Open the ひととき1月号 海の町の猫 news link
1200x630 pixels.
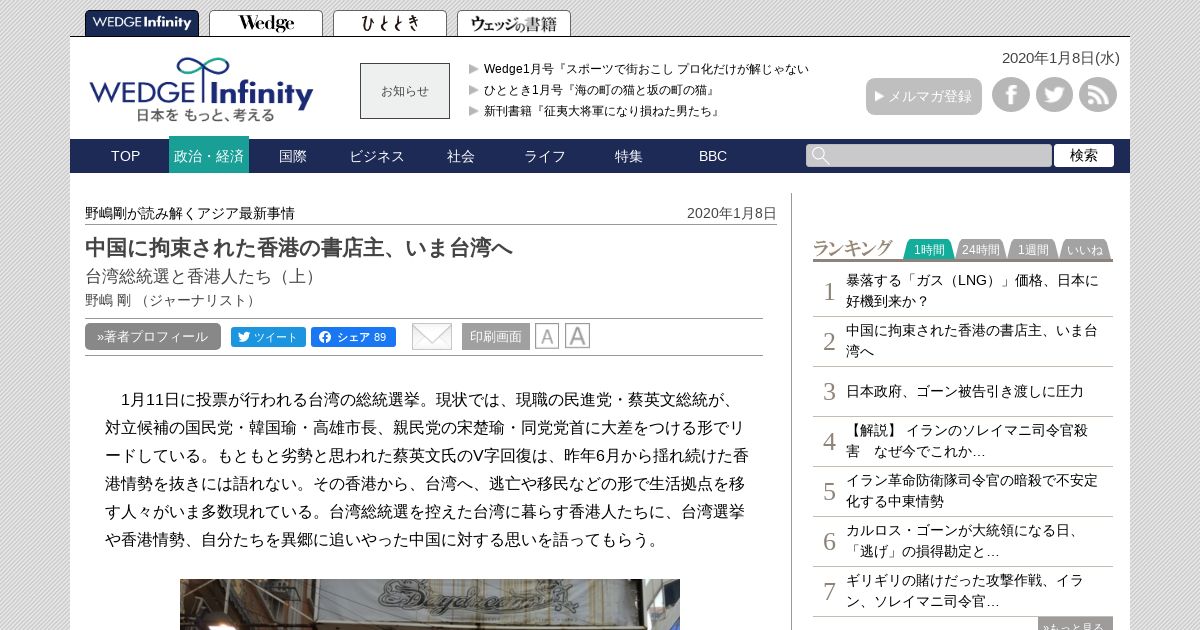pos(600,90)
